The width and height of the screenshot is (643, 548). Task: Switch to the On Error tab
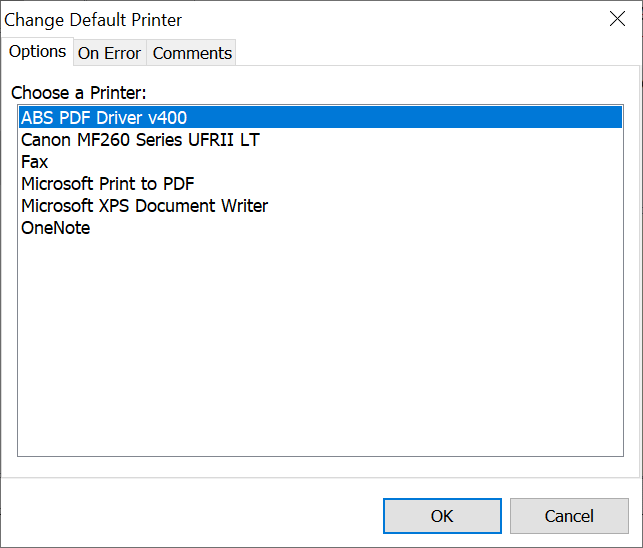tap(109, 53)
